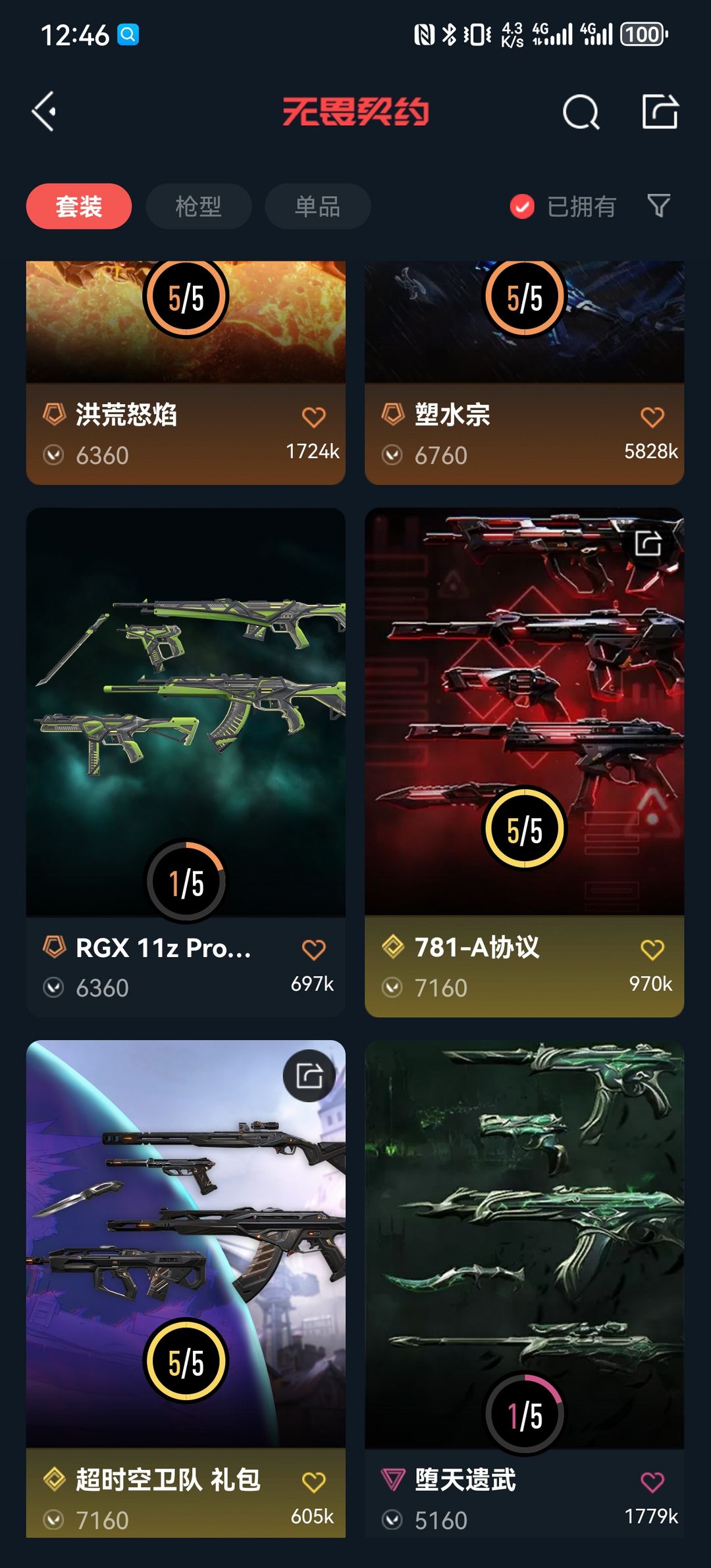The image size is (711, 1568).
Task: Tap the share icon in top header
Action: click(x=660, y=111)
